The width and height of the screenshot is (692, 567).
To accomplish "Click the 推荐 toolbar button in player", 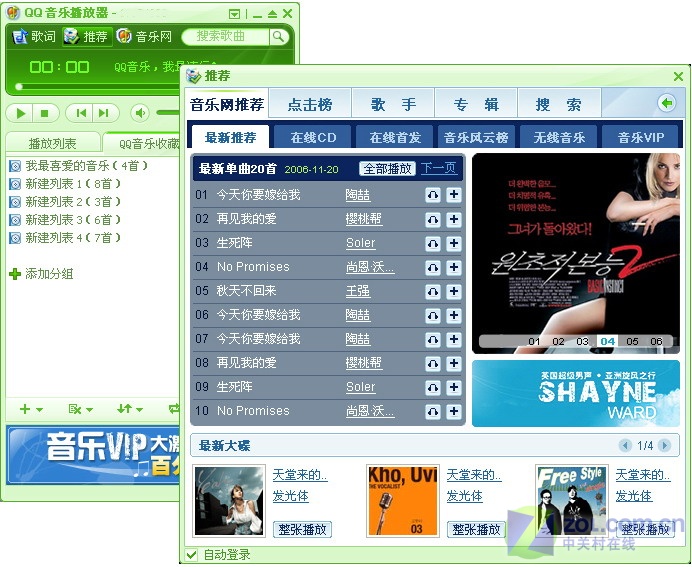I will pos(86,36).
